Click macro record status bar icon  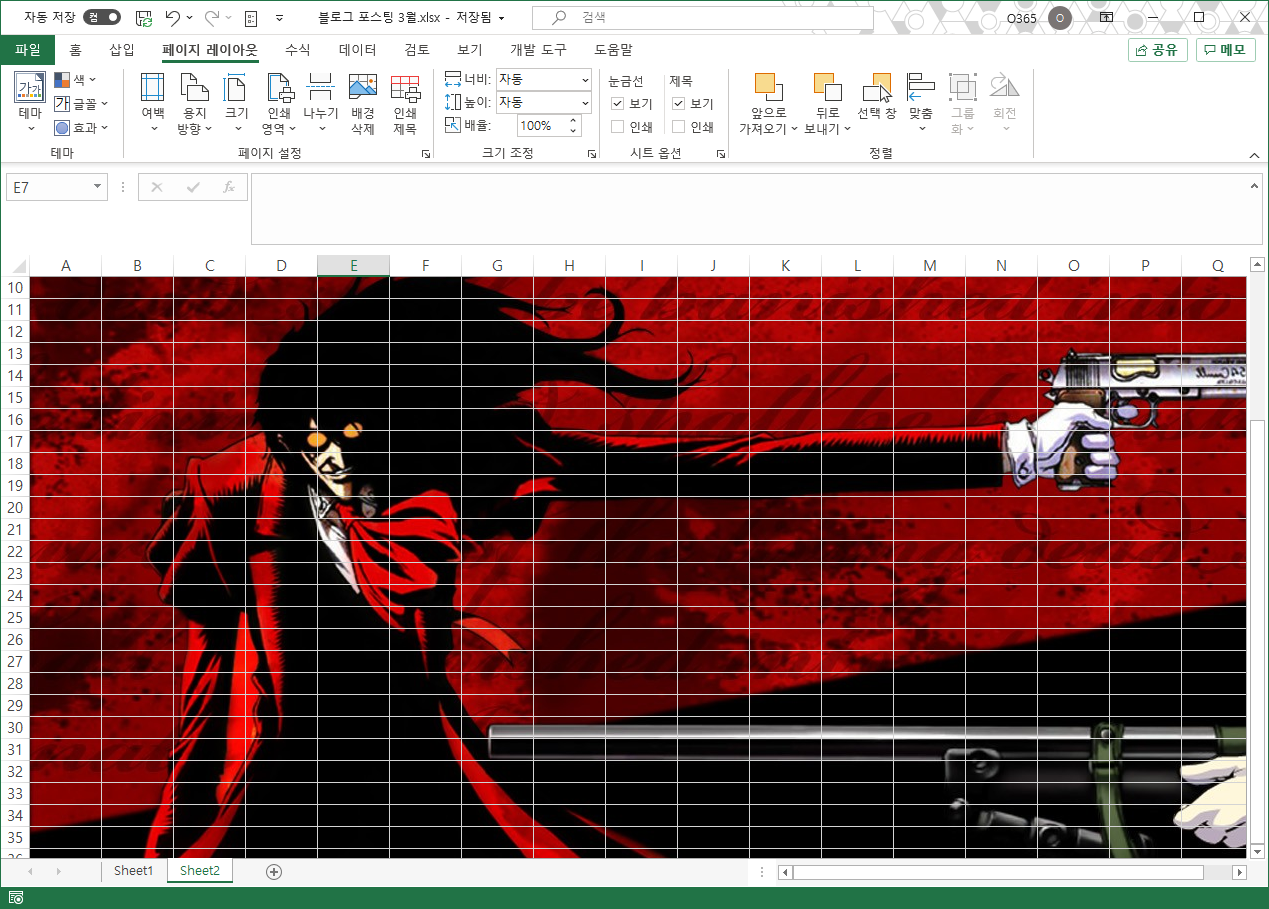tap(16, 898)
